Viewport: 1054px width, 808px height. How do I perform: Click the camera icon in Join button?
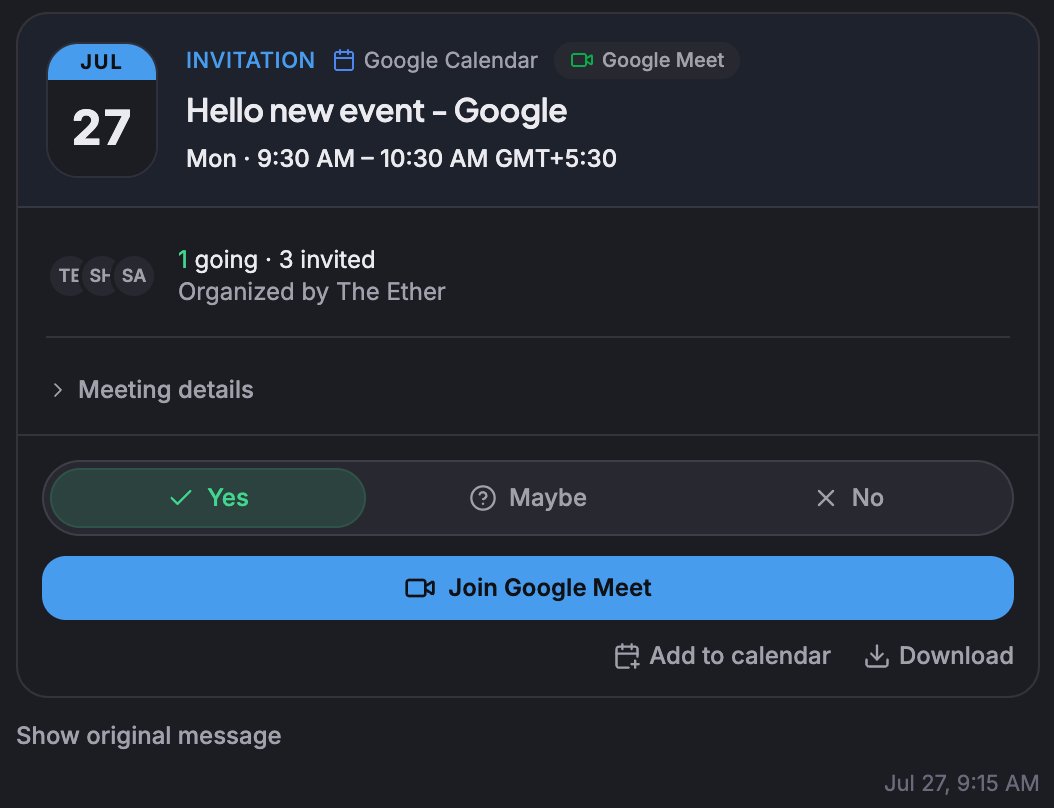click(x=420, y=588)
